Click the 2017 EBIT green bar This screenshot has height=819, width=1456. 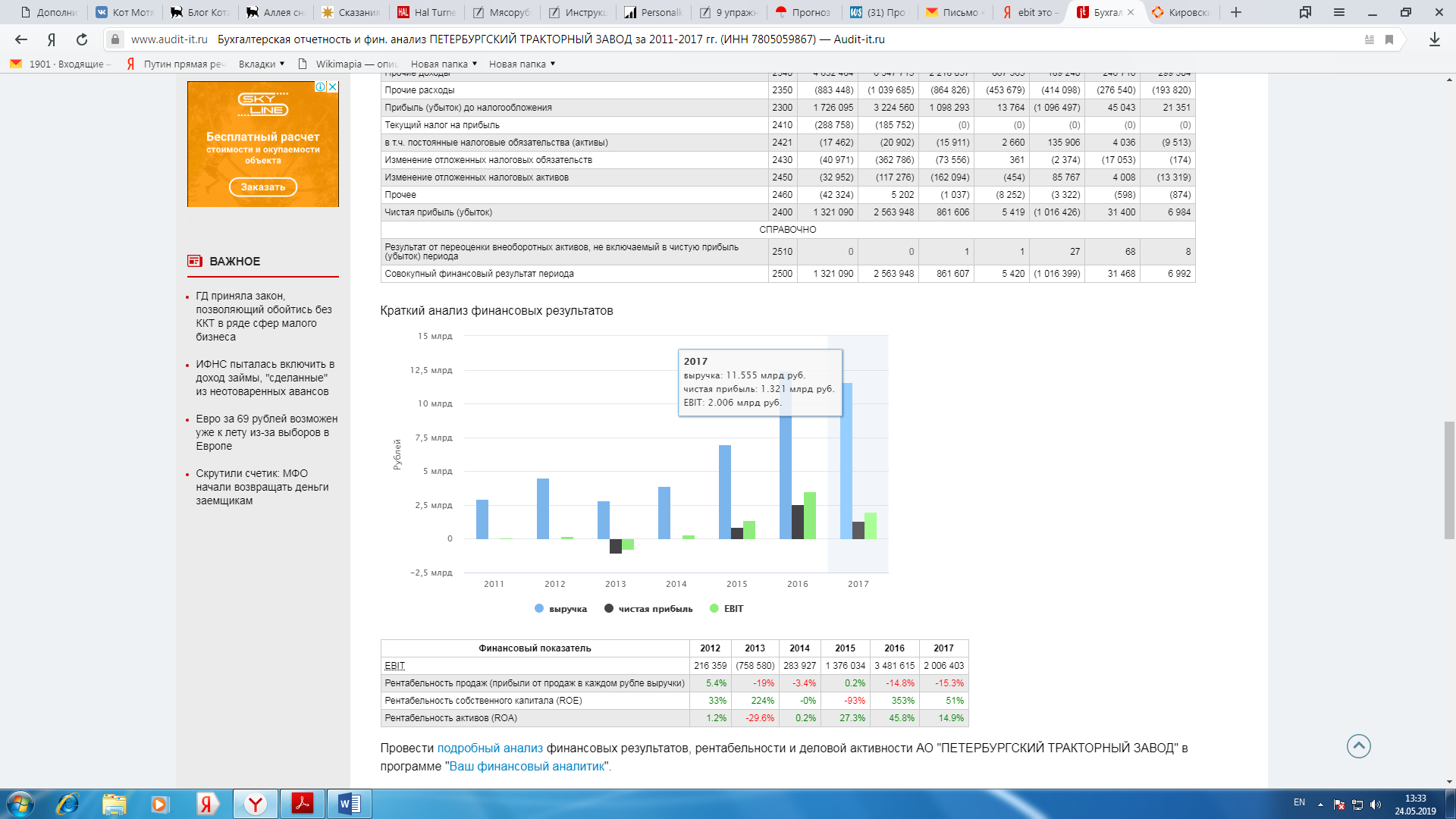pos(871,526)
